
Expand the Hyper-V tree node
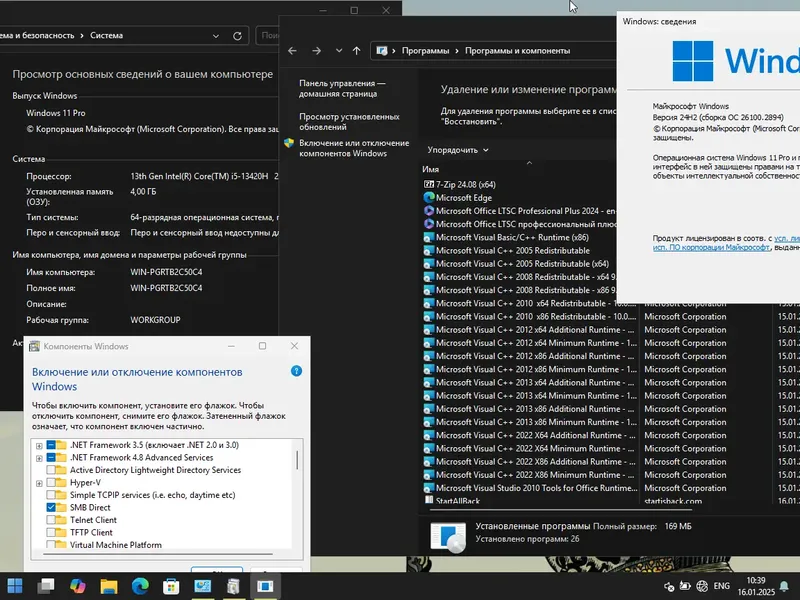39,483
